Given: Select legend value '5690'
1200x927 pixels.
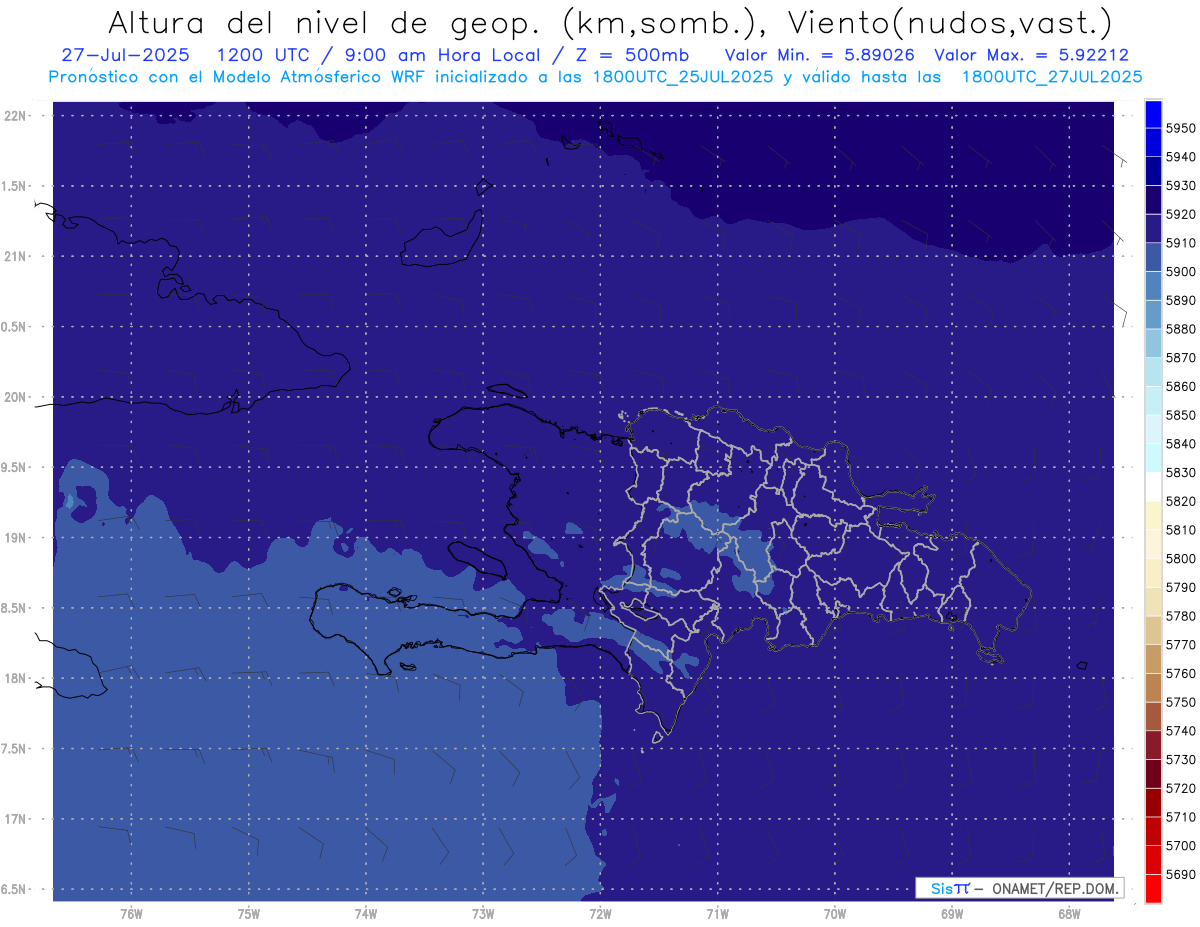Looking at the screenshot, I should [x=1181, y=874].
